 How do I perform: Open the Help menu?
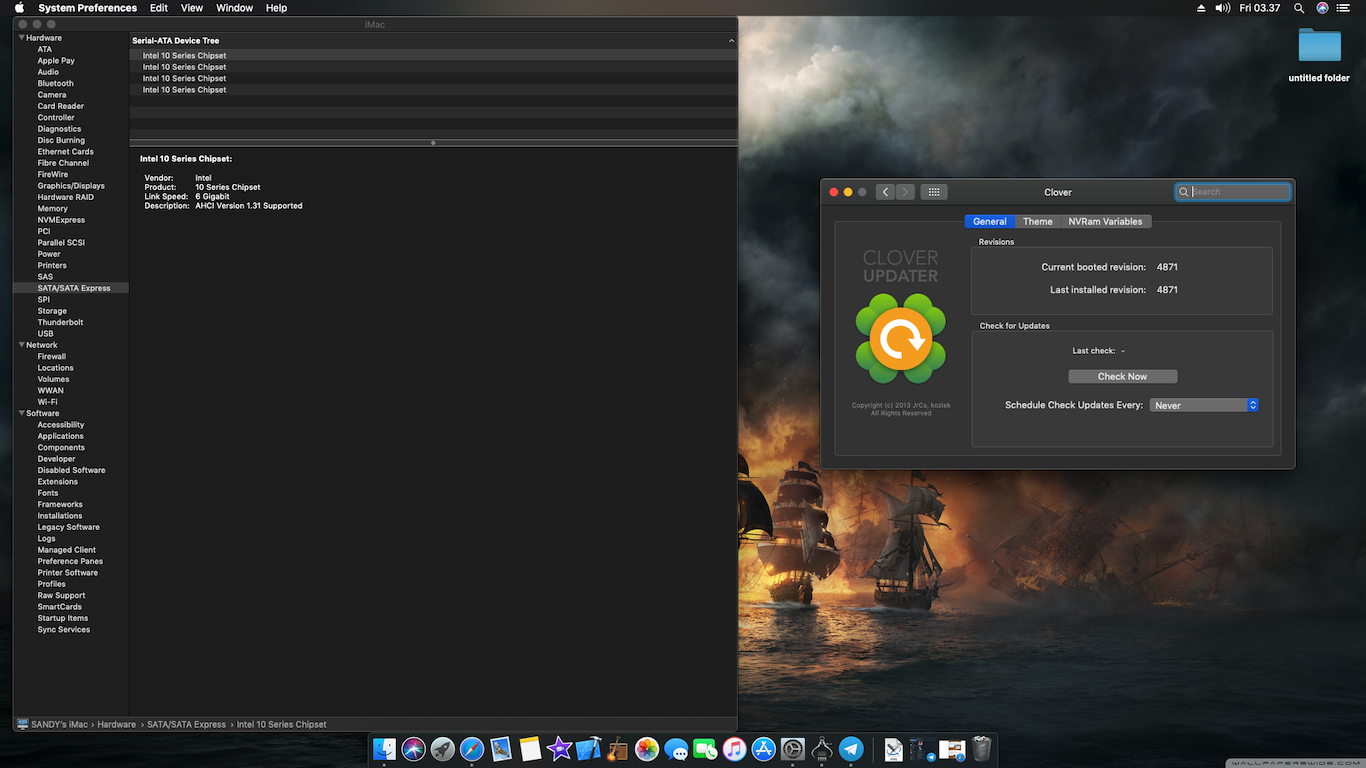tap(277, 8)
